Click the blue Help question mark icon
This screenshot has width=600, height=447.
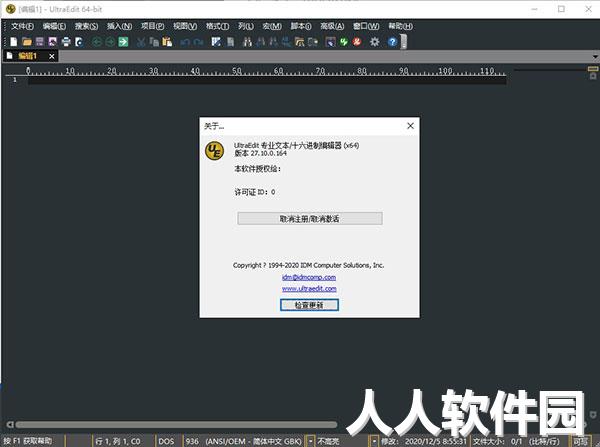coord(392,42)
